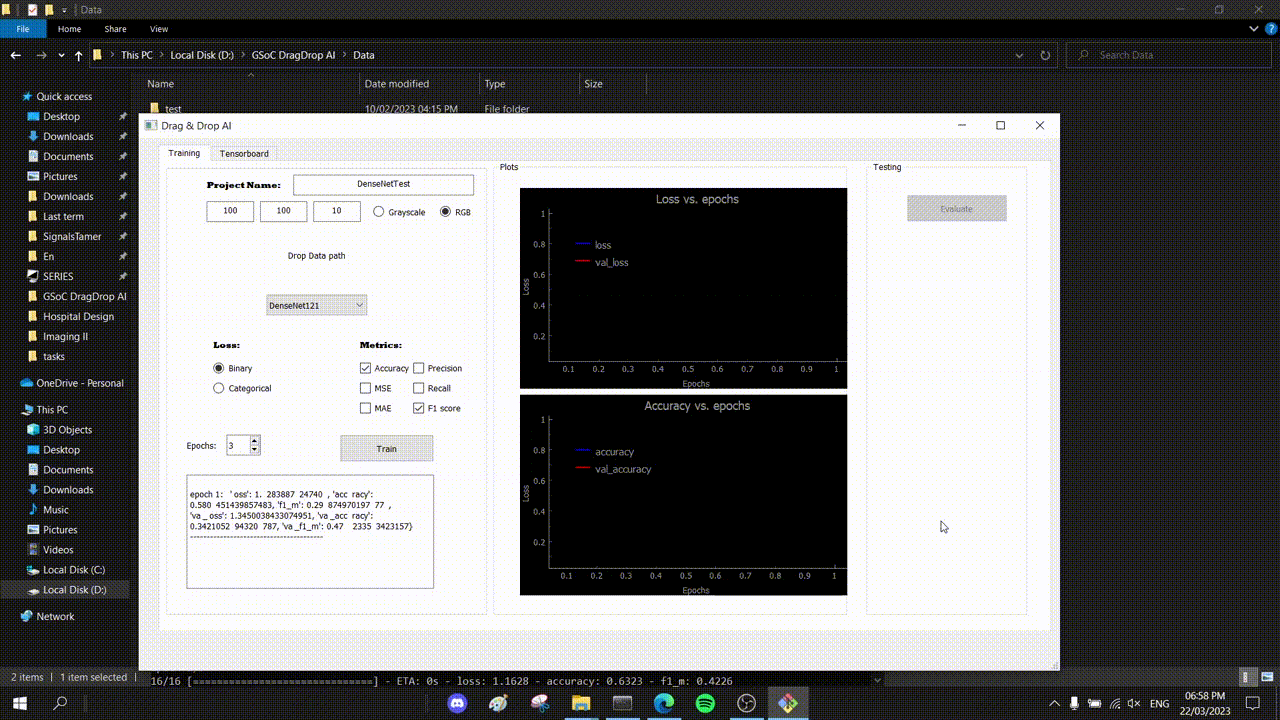
Task: Unpin Desktop from Quick access
Action: tap(123, 116)
